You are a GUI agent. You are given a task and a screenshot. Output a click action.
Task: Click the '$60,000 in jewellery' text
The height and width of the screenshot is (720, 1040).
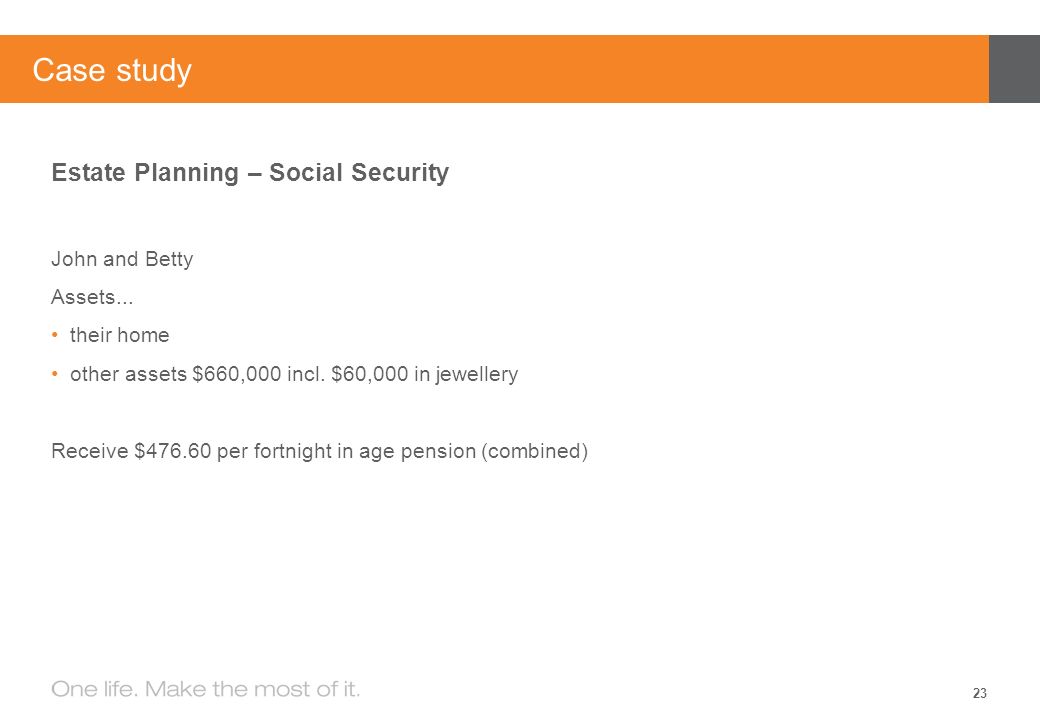(424, 374)
